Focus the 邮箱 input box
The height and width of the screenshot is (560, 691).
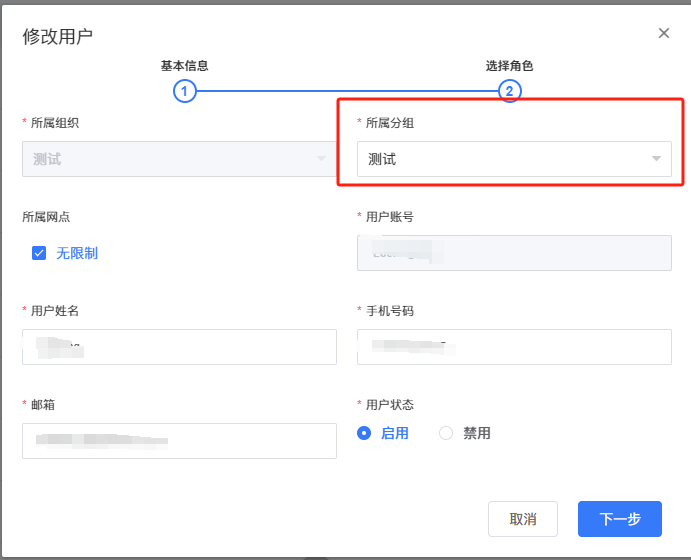click(179, 441)
